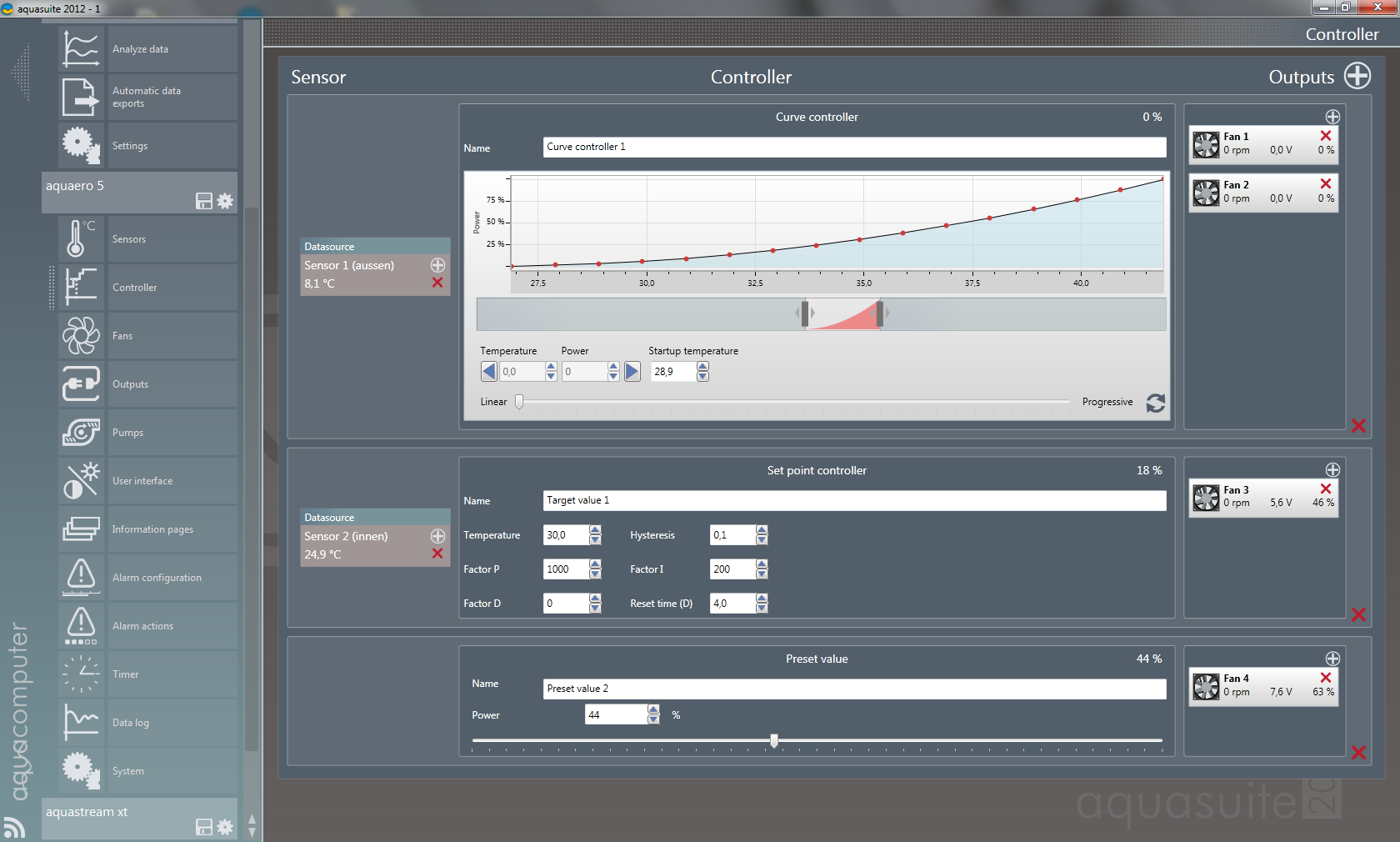
Task: Open the User interface icon
Action: click(x=81, y=480)
